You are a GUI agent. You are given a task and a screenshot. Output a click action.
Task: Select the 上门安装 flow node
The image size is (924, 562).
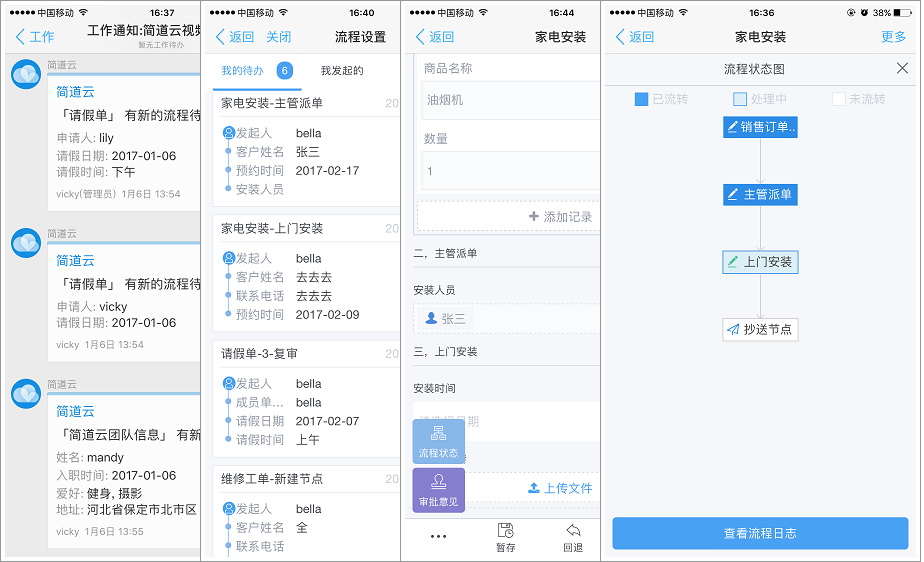click(x=760, y=262)
